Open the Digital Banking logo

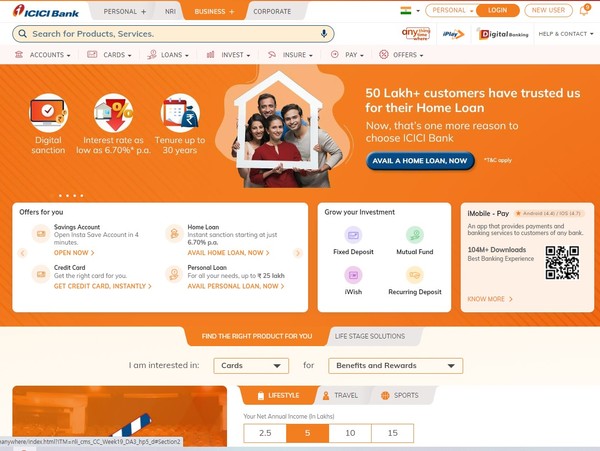(x=502, y=34)
